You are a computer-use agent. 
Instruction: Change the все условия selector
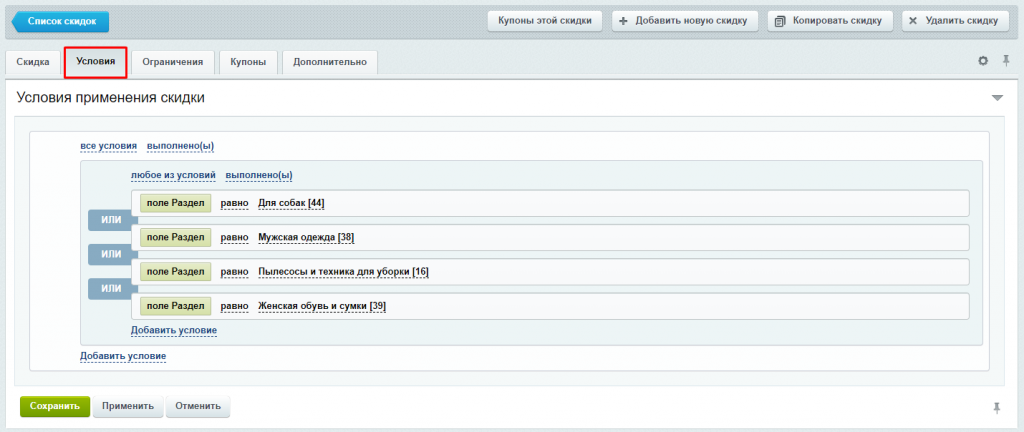108,146
